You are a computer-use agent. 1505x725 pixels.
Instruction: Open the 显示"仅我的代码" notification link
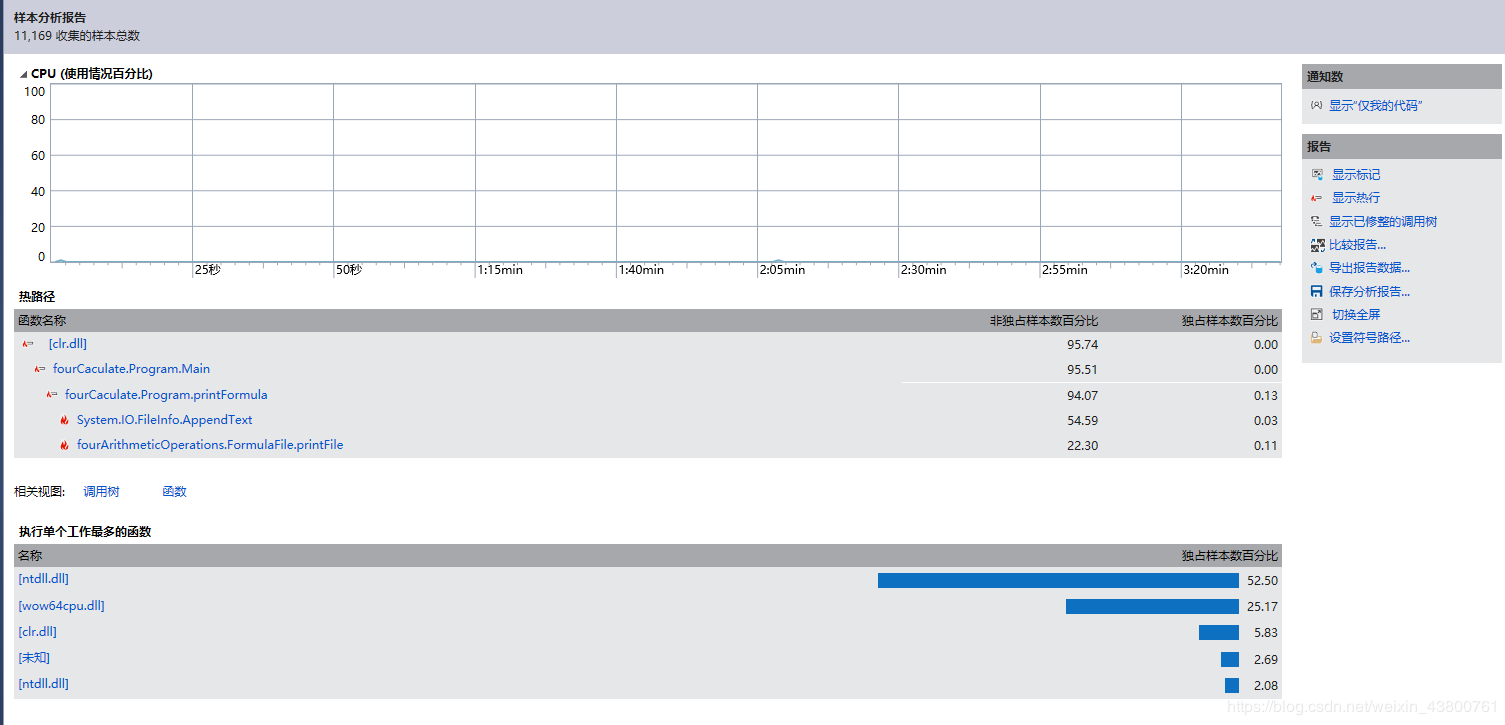(1375, 105)
